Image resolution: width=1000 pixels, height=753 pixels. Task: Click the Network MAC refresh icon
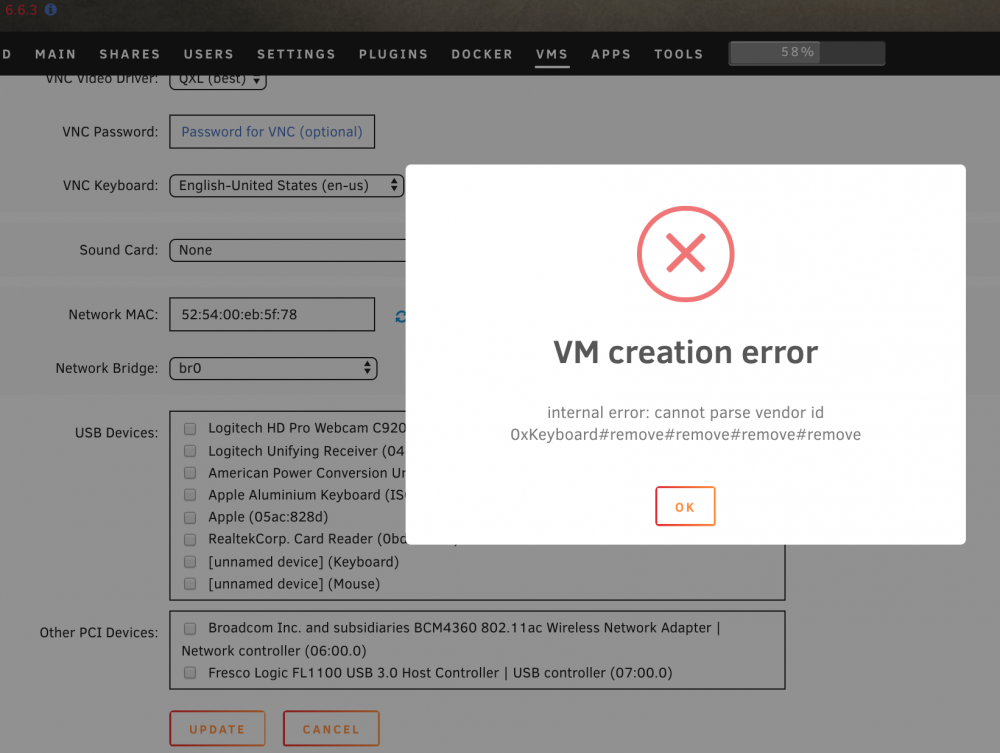(400, 316)
